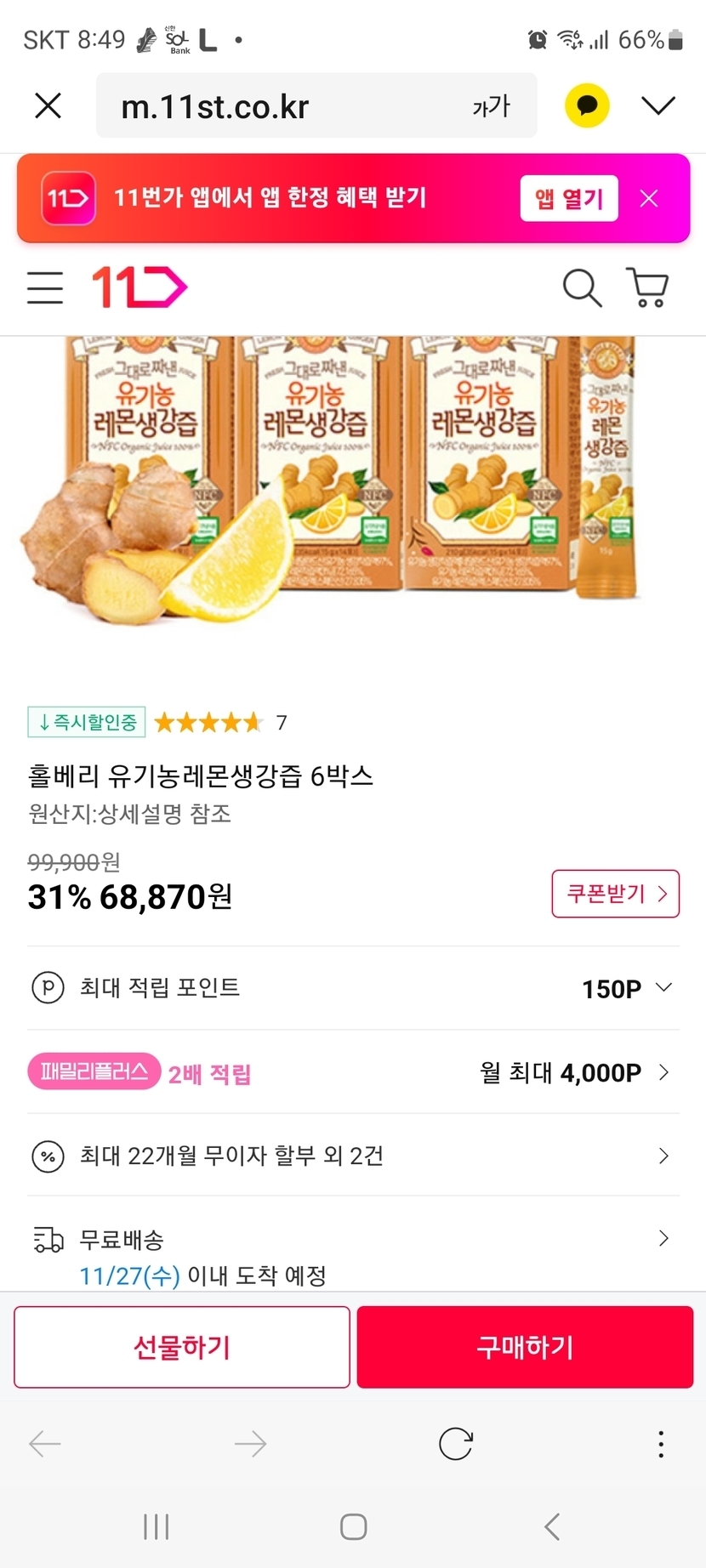The image size is (706, 1568).
Task: Tap the 11st logo
Action: 139,287
